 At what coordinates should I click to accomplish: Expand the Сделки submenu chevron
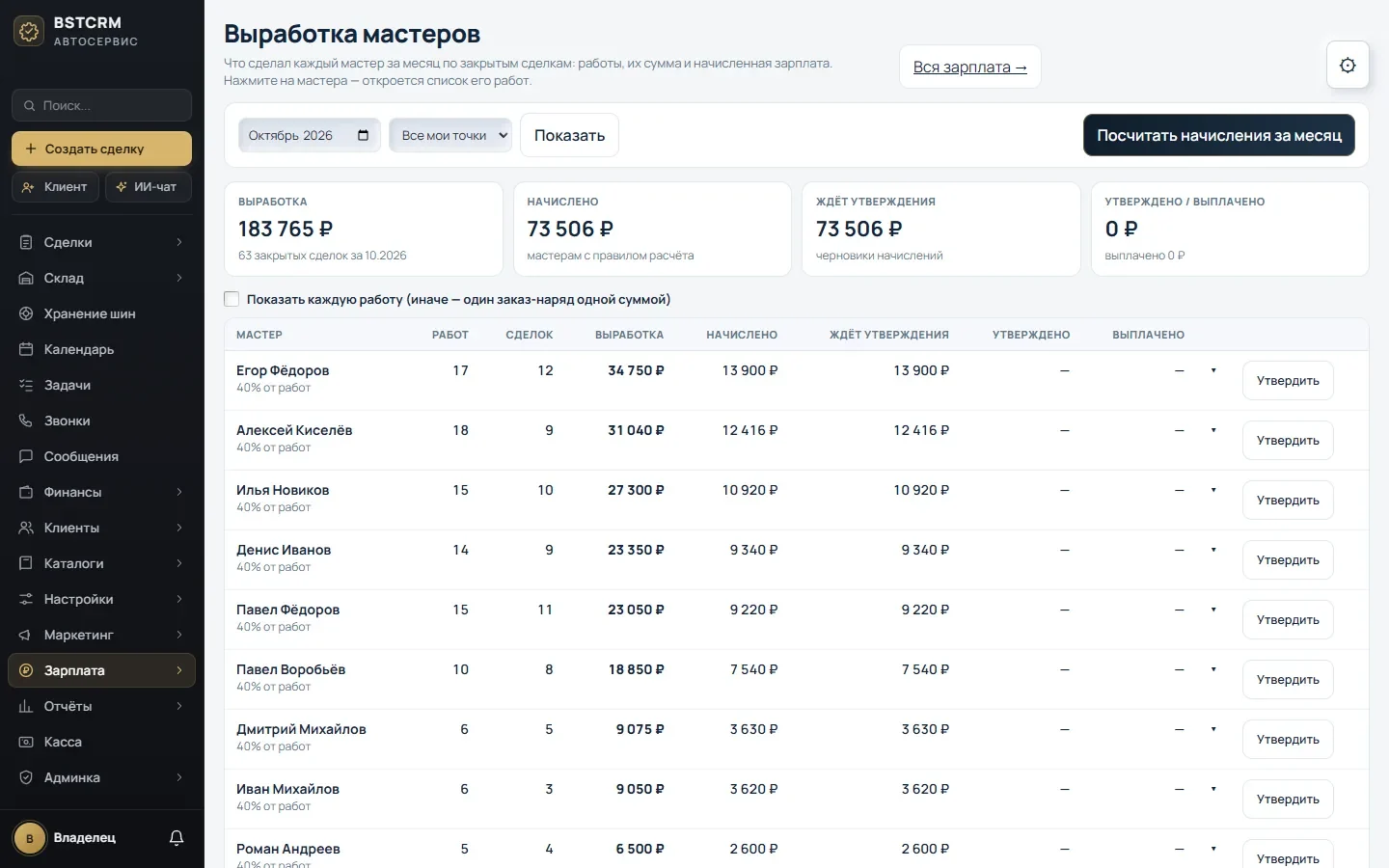(x=179, y=242)
